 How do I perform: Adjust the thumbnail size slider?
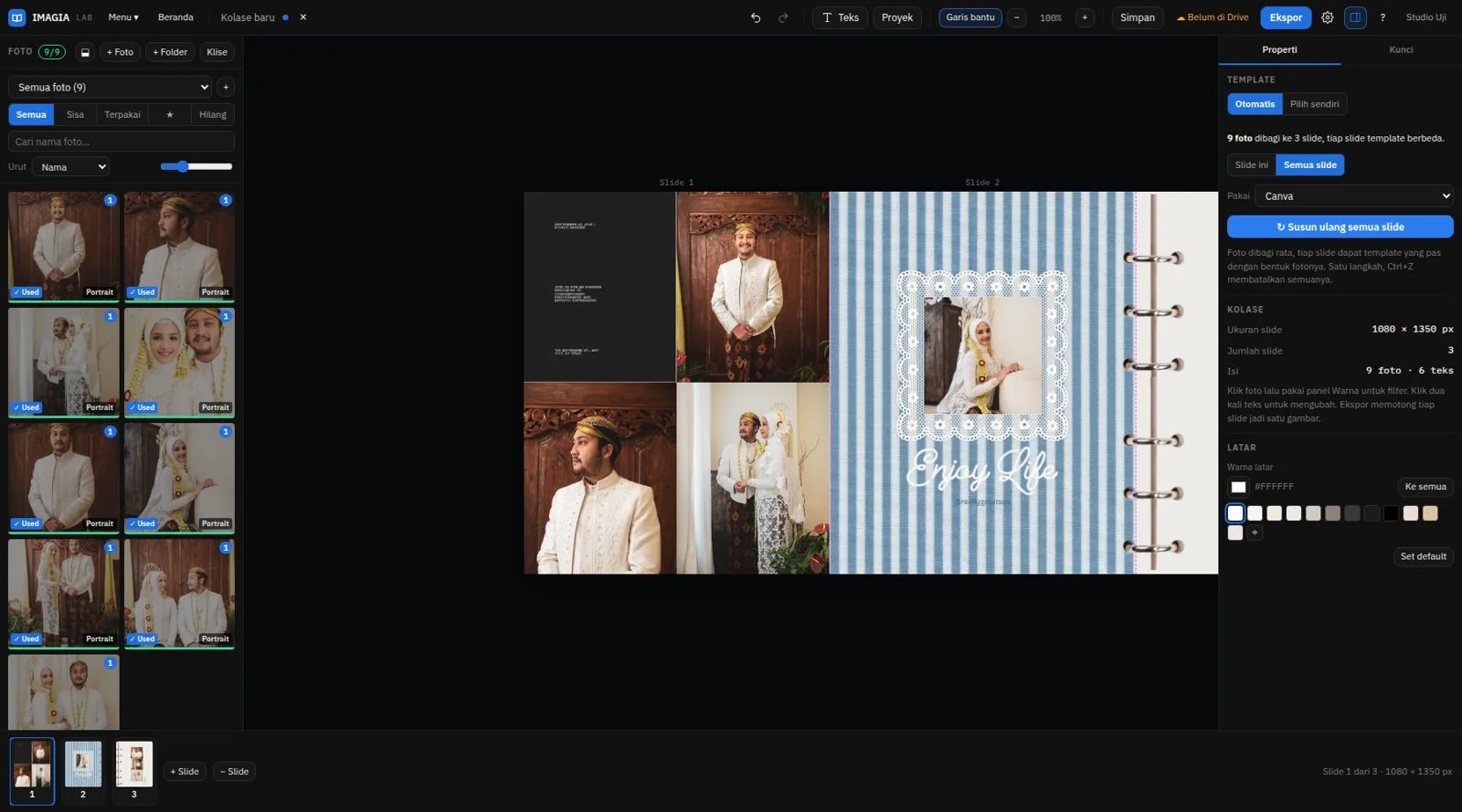tap(196, 166)
